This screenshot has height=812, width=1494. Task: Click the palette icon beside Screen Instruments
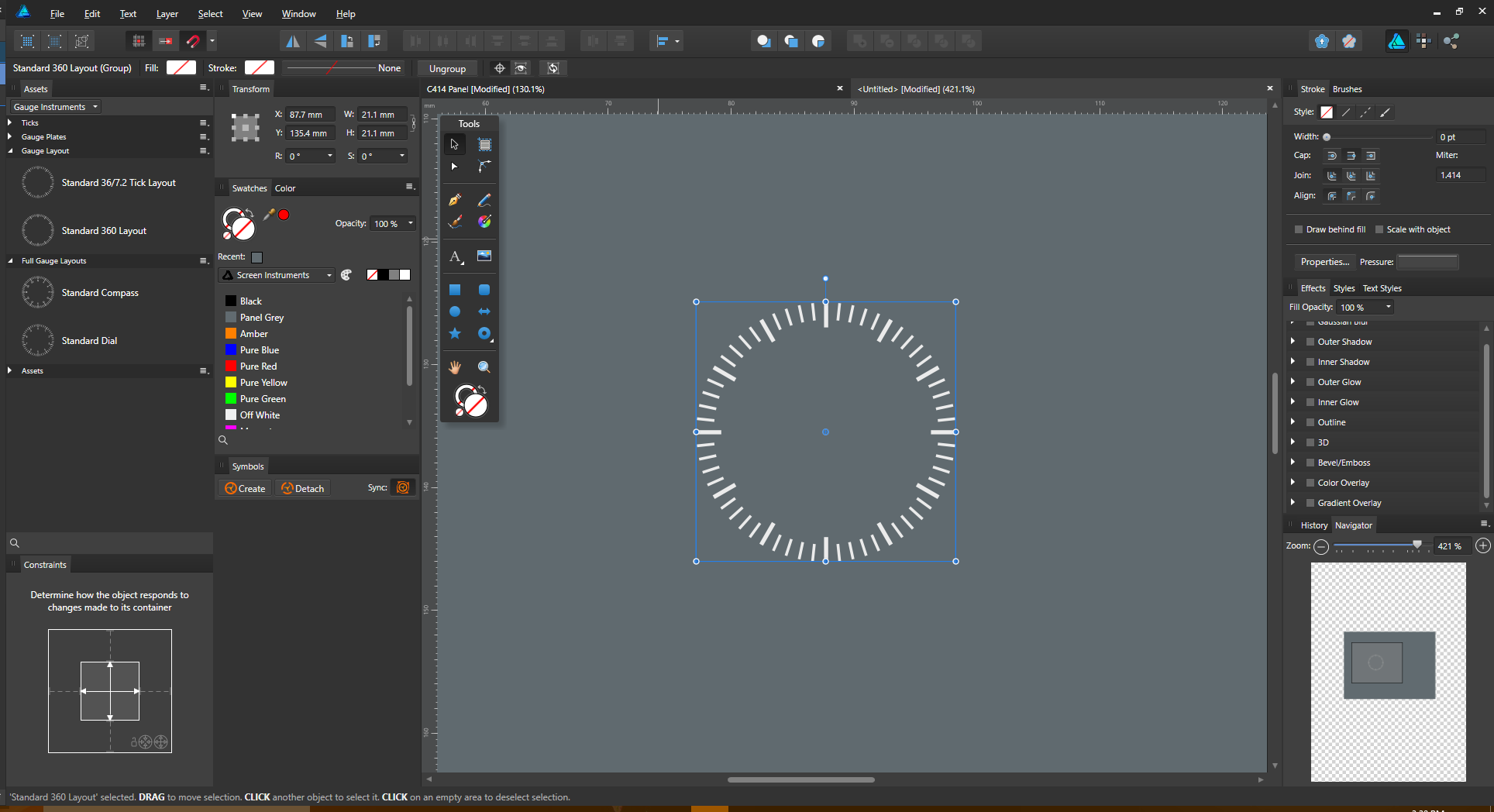(x=346, y=275)
